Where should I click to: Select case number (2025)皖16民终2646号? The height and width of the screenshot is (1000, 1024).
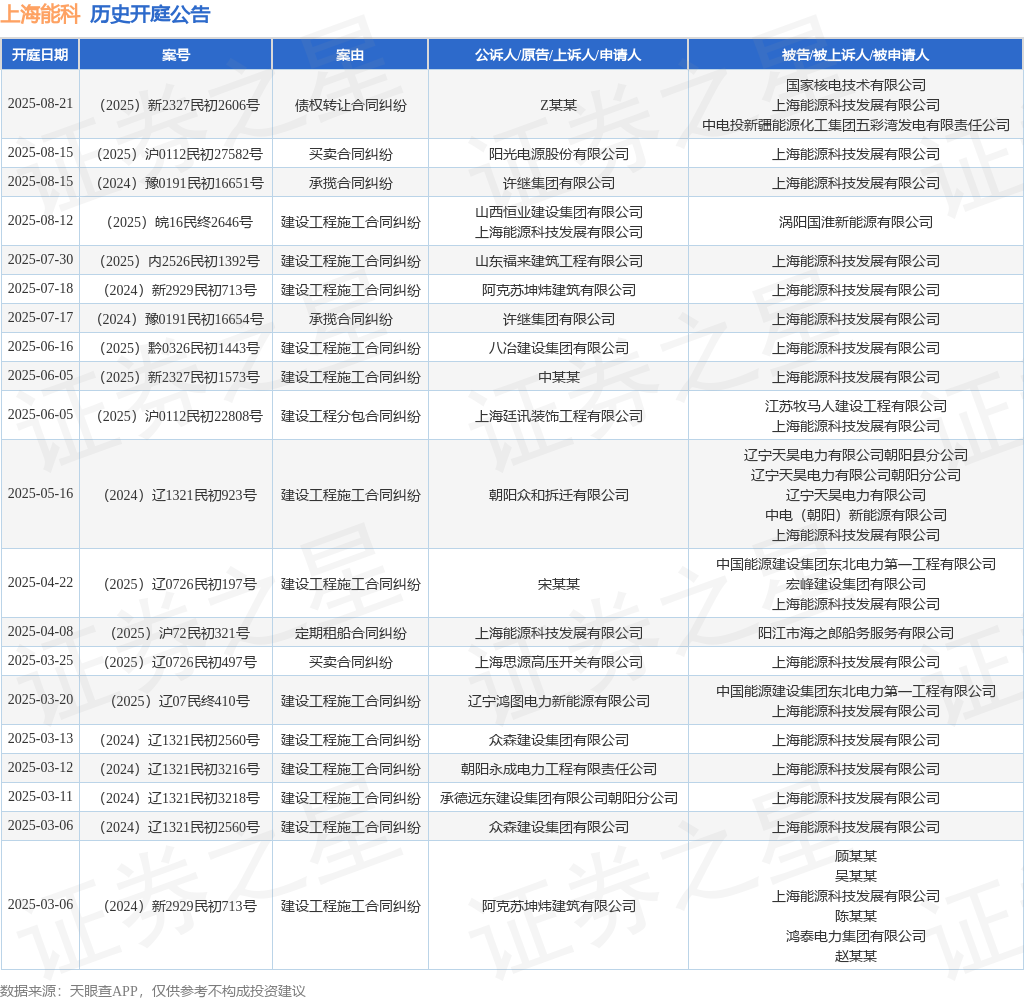point(176,222)
